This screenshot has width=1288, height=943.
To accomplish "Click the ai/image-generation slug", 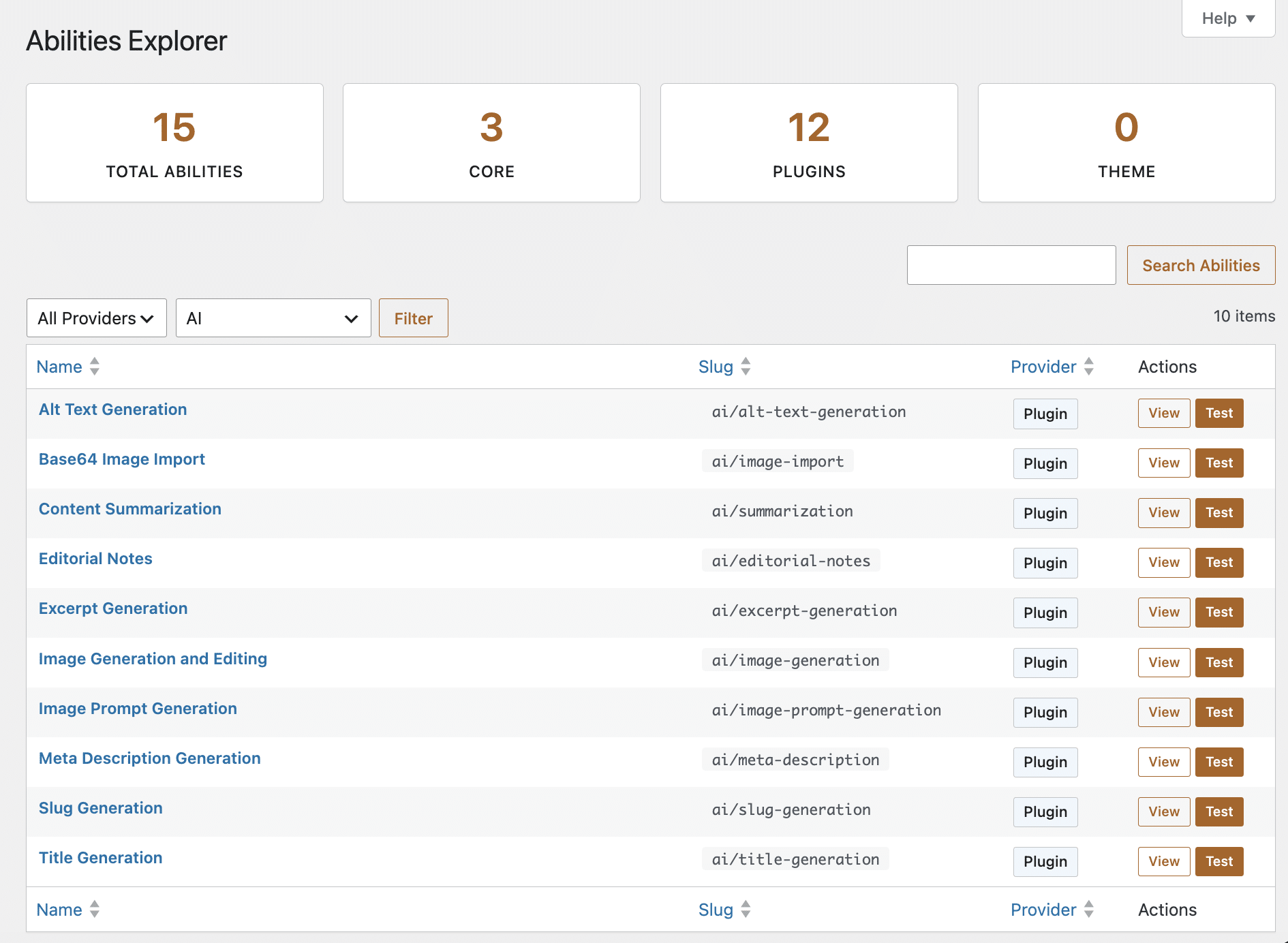I will click(795, 660).
